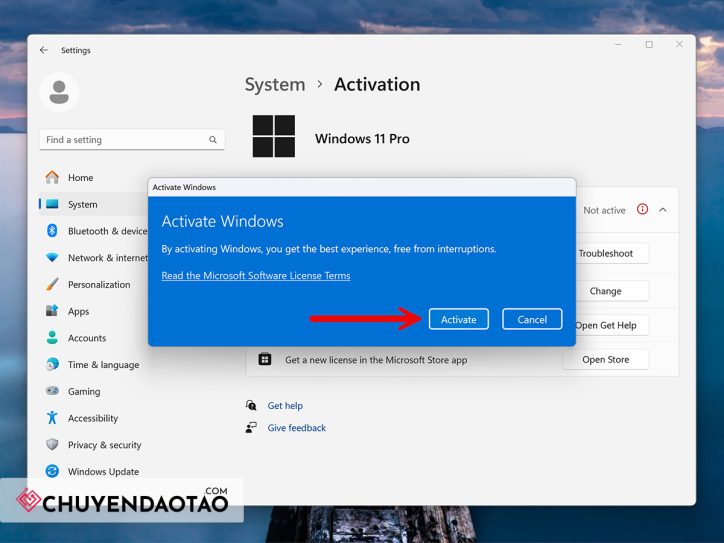Click System in the breadcrumb
724x543 pixels.
[x=275, y=84]
